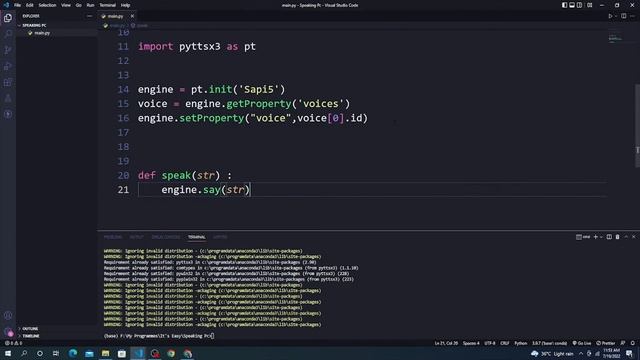Image resolution: width=640 pixels, height=360 pixels.
Task: Click the code minimap
Action: tap(615, 38)
